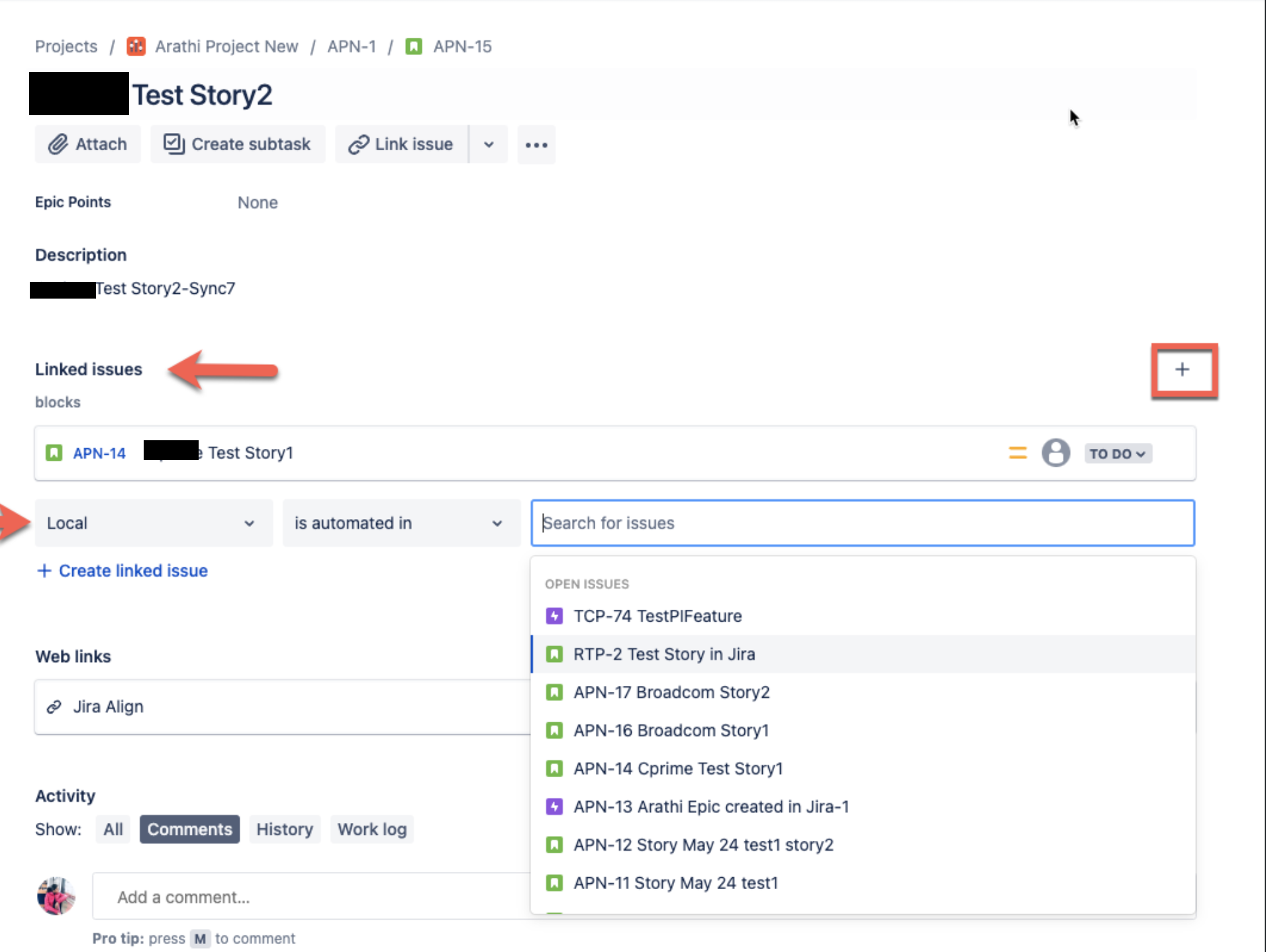
Task: Expand the Link issue dropdown arrow
Action: click(x=489, y=144)
